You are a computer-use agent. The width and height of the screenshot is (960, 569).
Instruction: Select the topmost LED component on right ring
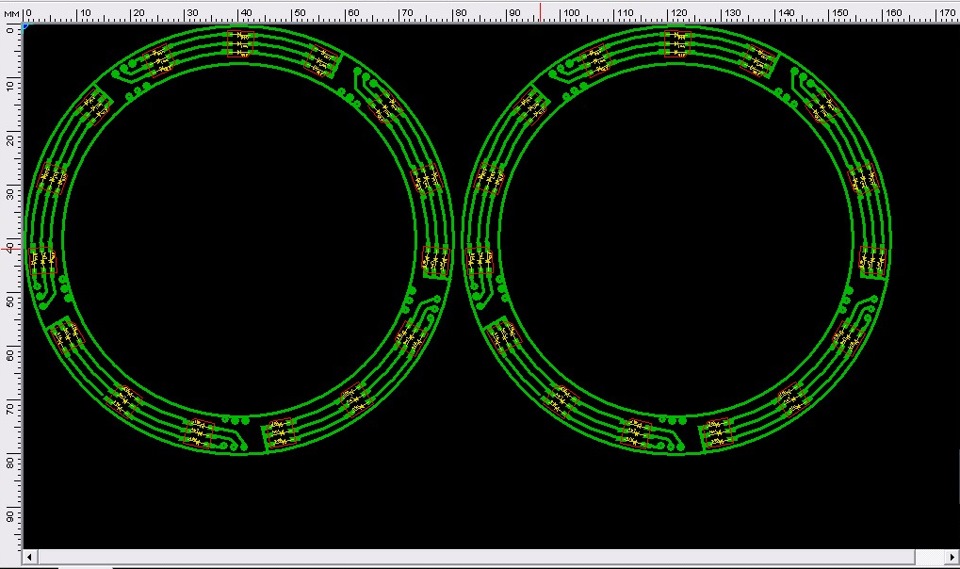677,44
